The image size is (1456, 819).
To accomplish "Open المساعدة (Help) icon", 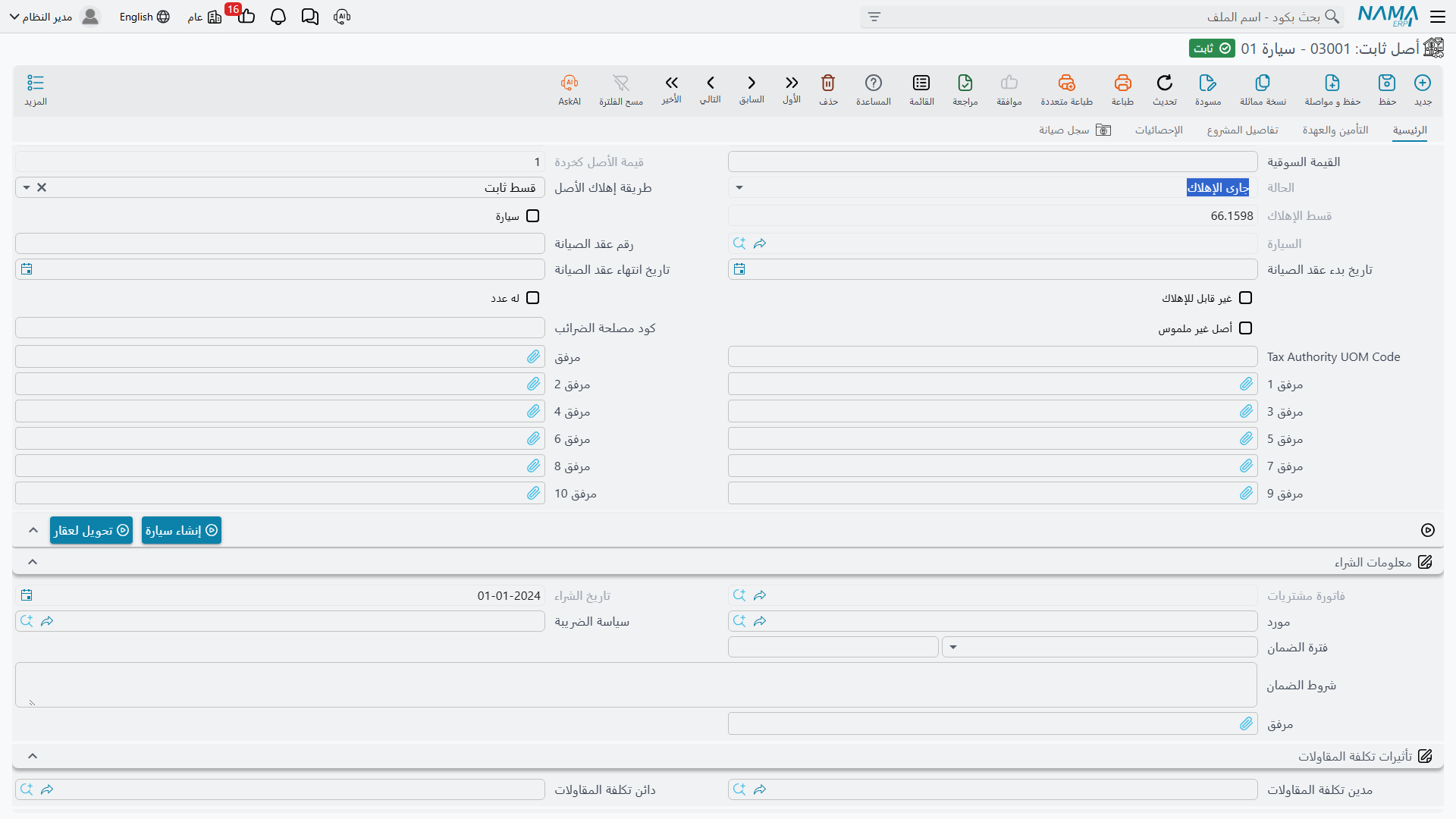I will click(874, 83).
